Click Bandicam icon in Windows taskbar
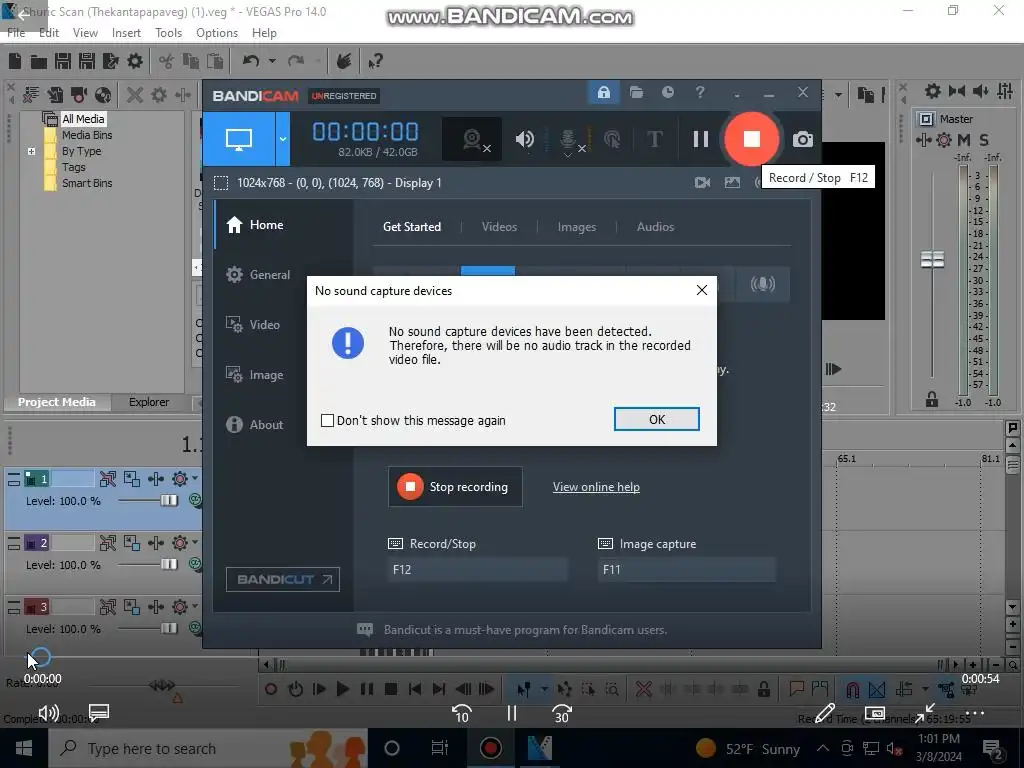1024x768 pixels. 490,748
